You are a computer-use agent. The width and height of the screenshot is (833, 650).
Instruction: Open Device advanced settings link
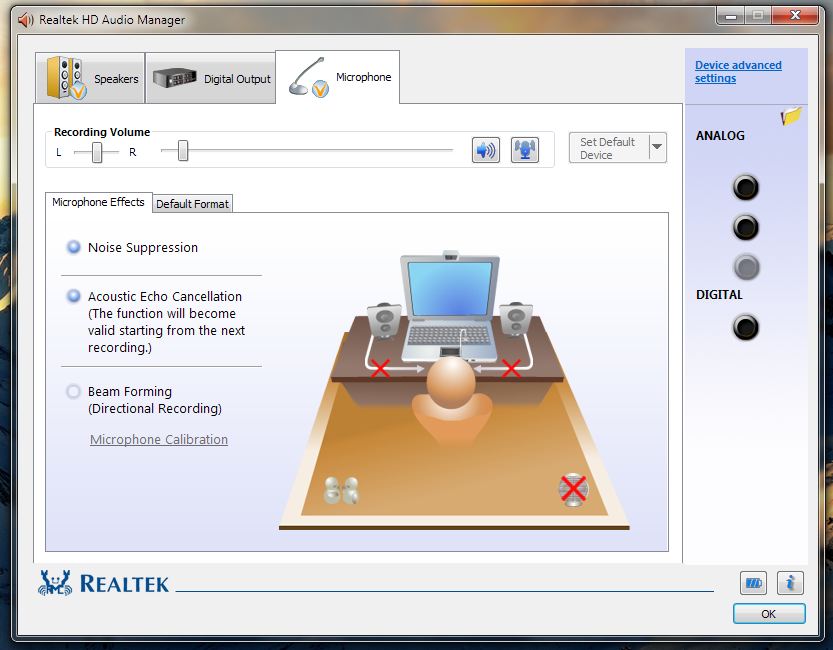pyautogui.click(x=738, y=71)
